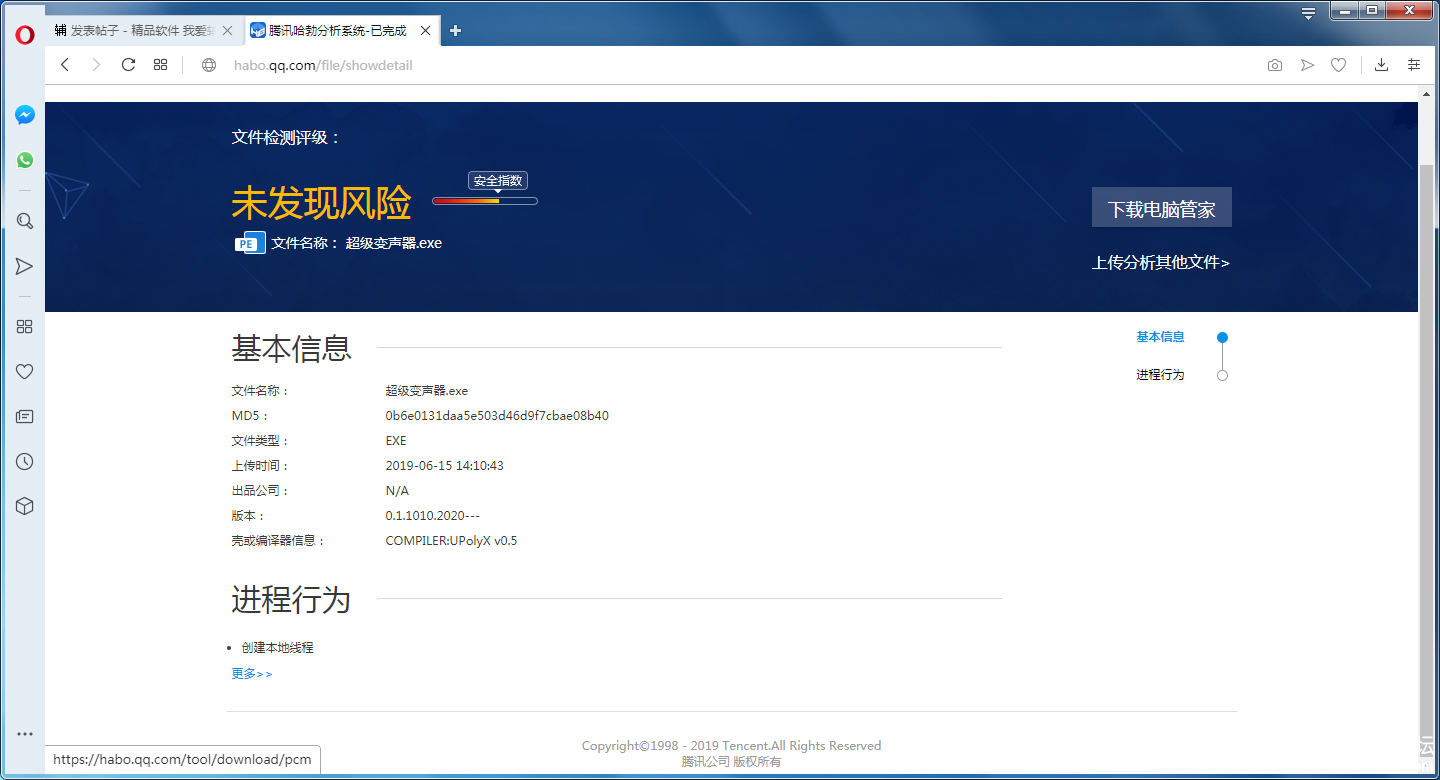This screenshot has width=1440, height=780.
Task: Click the 创建本地线程 behavior entry
Action: [278, 648]
